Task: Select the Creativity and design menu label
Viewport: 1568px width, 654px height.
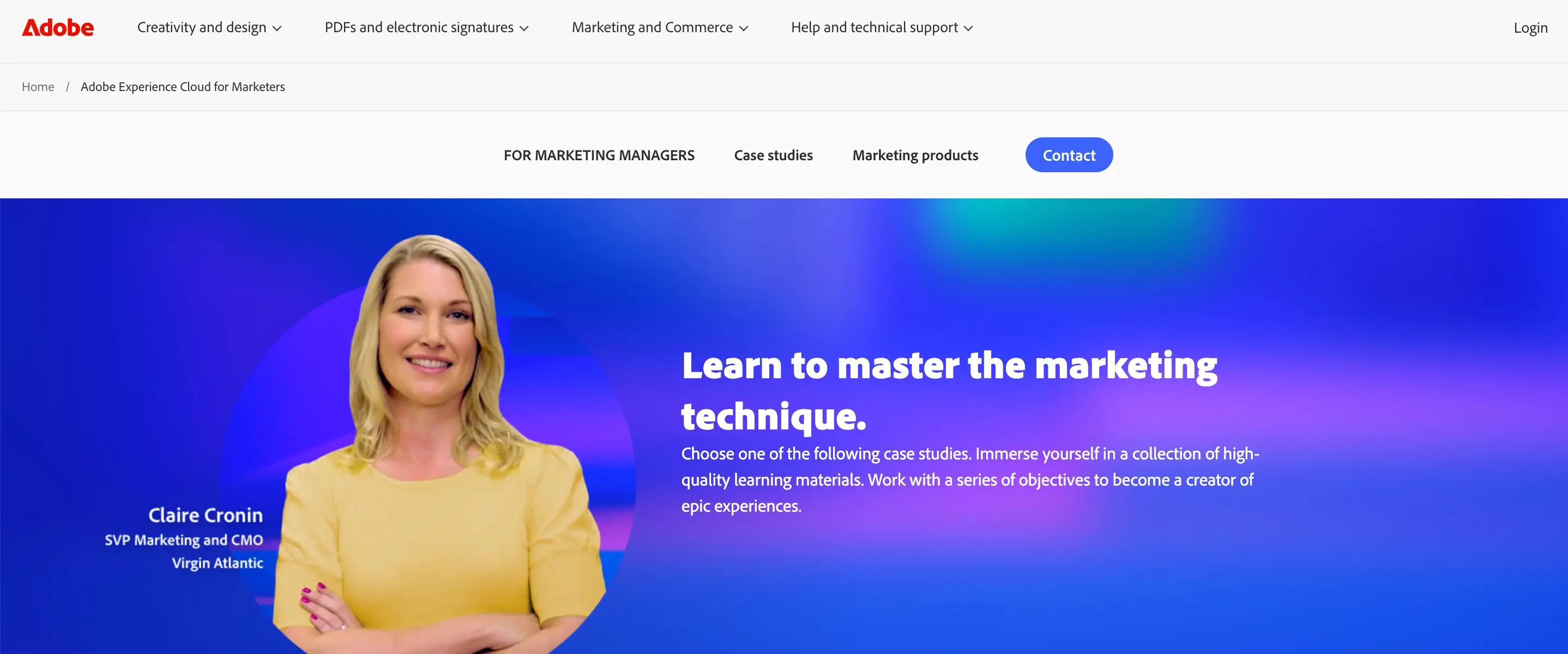Action: (x=202, y=27)
